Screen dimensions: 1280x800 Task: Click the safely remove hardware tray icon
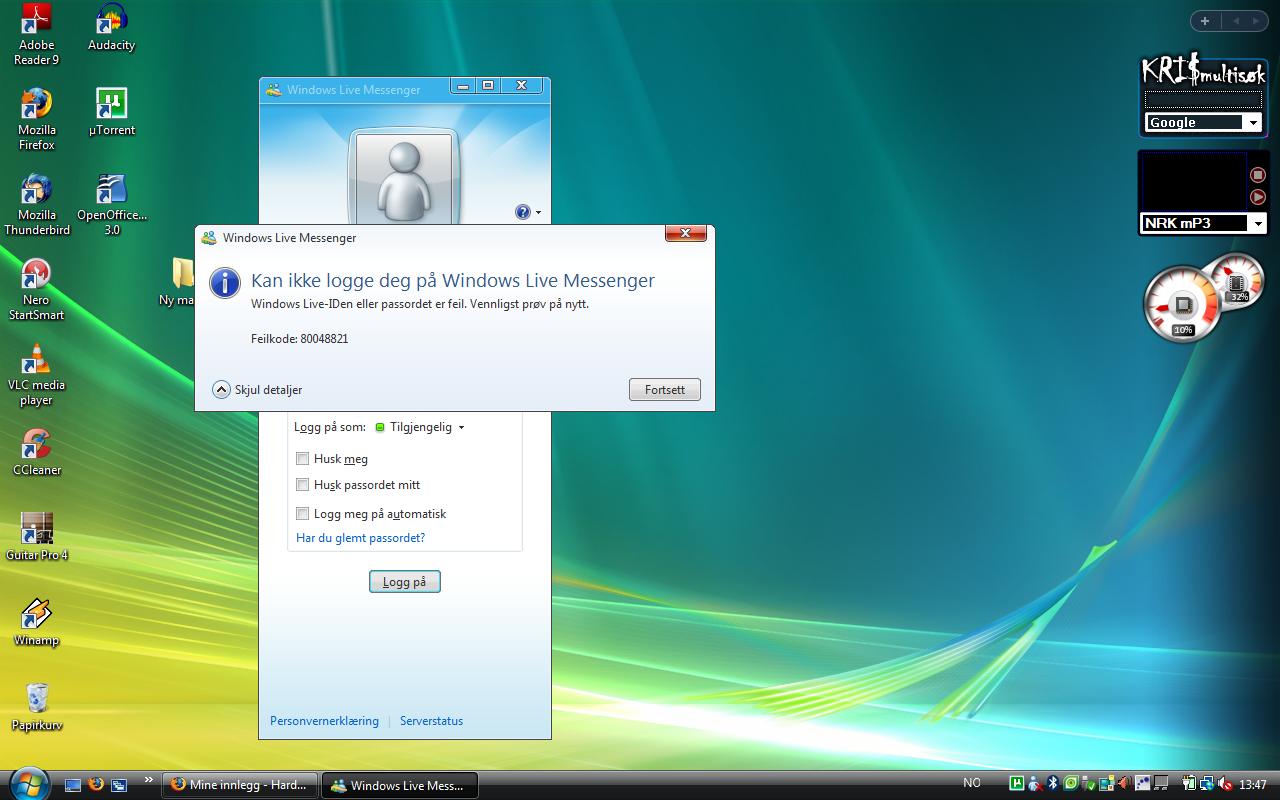tap(1089, 783)
